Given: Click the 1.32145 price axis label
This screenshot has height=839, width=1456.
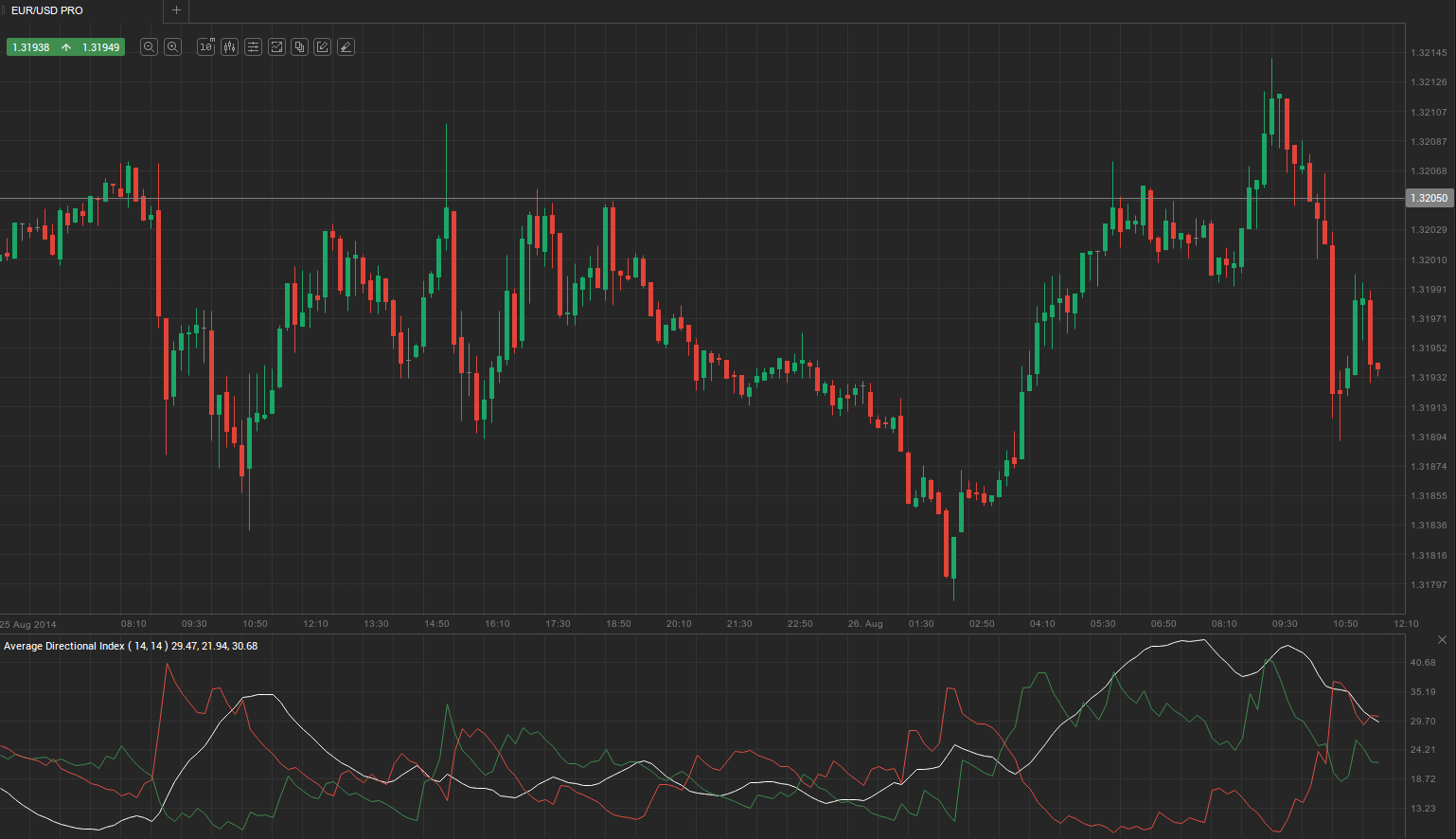Looking at the screenshot, I should 1429,53.
